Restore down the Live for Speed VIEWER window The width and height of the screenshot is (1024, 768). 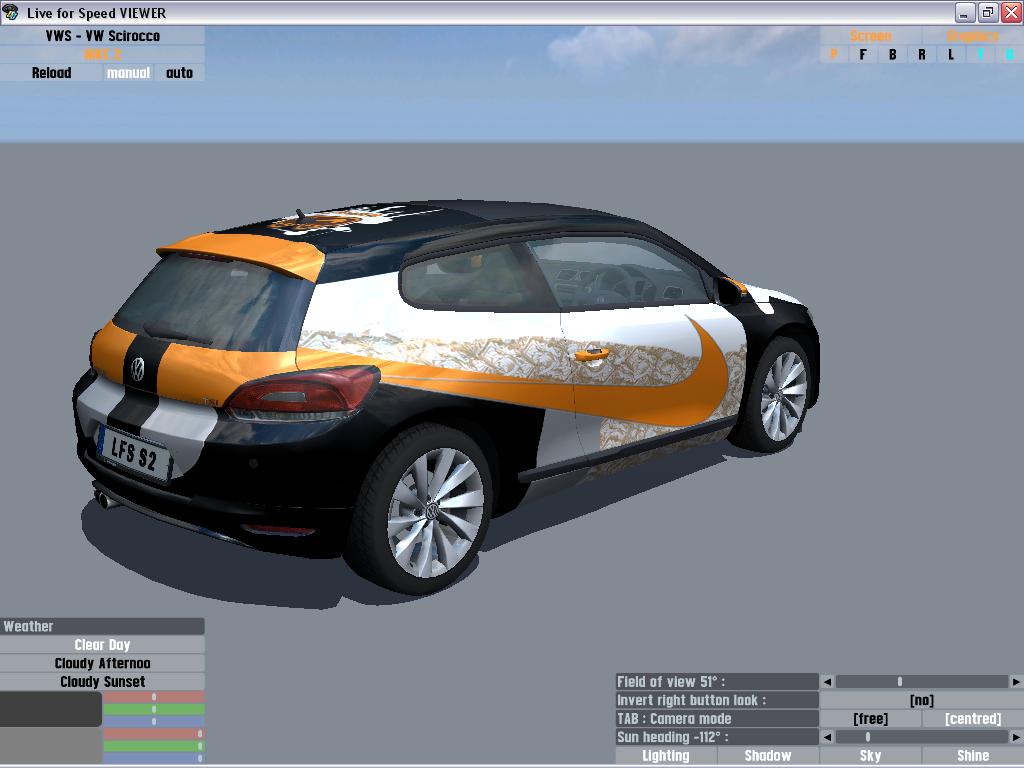click(x=988, y=12)
